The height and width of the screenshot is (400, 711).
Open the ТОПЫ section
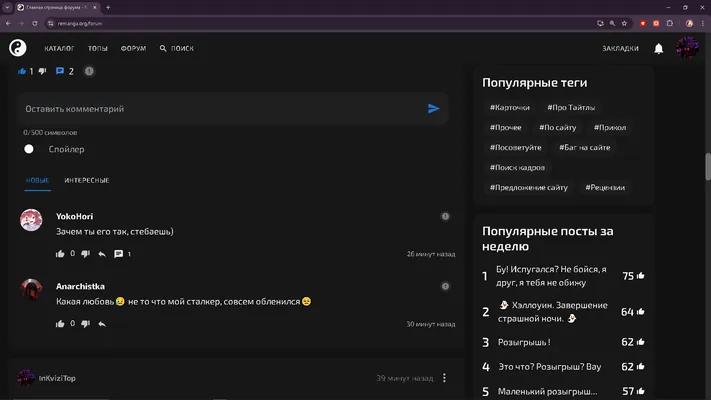(x=97, y=48)
